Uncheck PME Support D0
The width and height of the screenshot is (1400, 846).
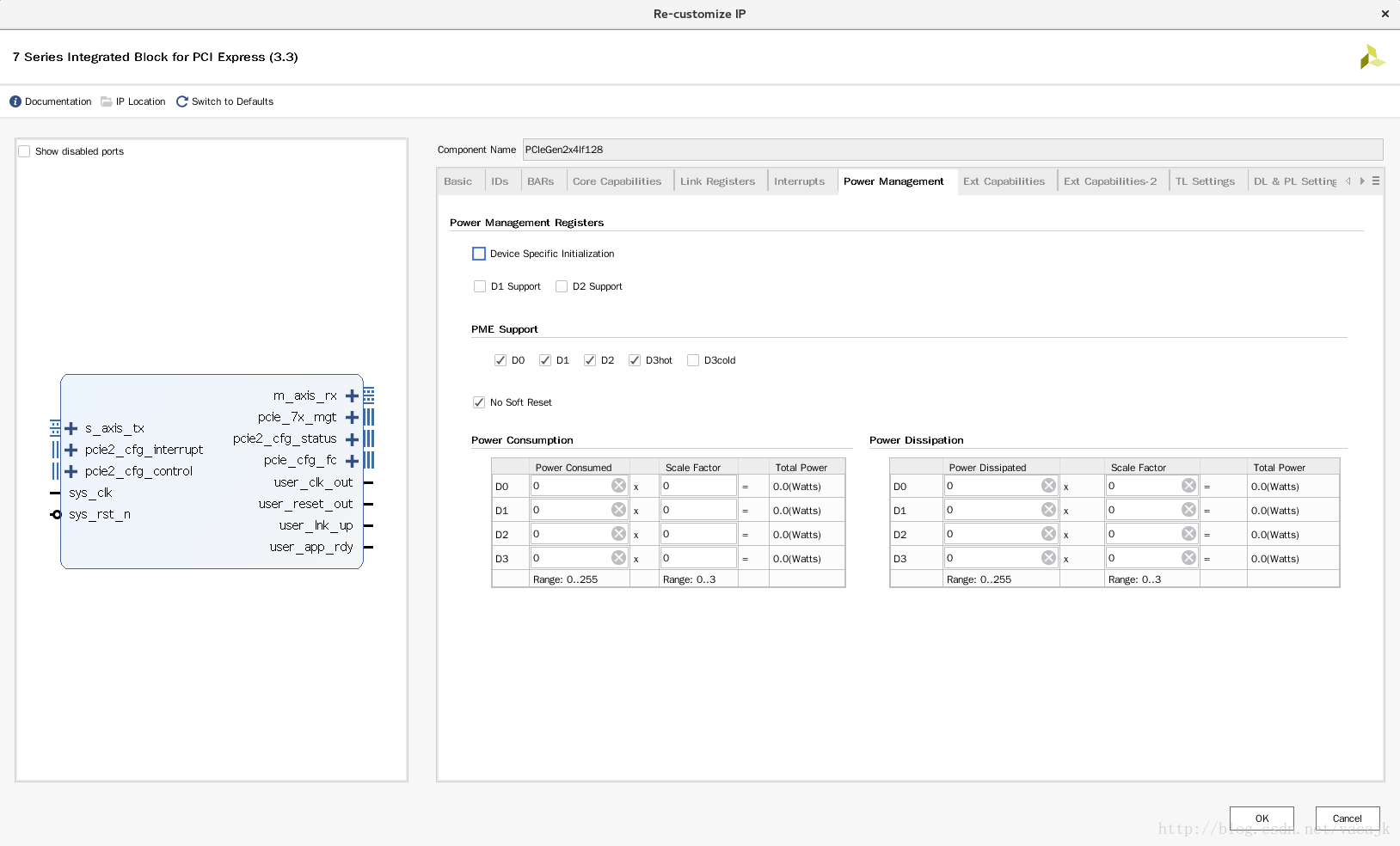click(x=500, y=360)
